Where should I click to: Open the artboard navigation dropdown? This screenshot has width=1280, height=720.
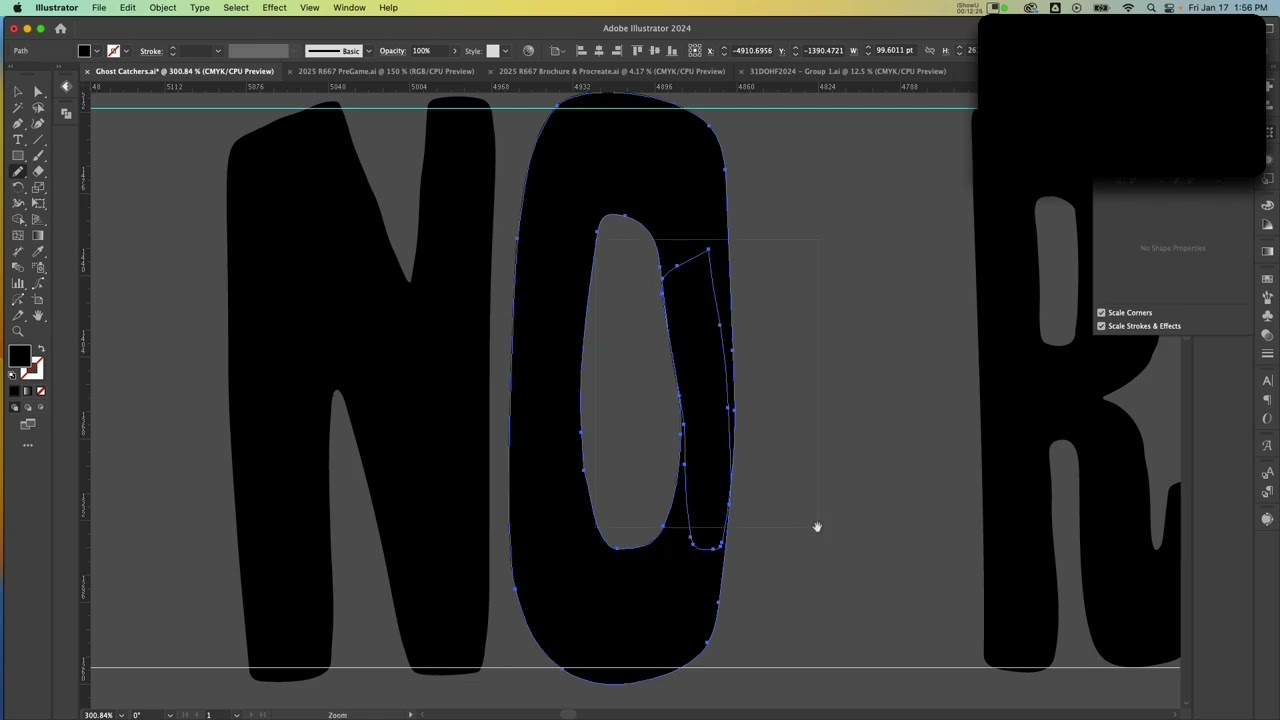(236, 715)
